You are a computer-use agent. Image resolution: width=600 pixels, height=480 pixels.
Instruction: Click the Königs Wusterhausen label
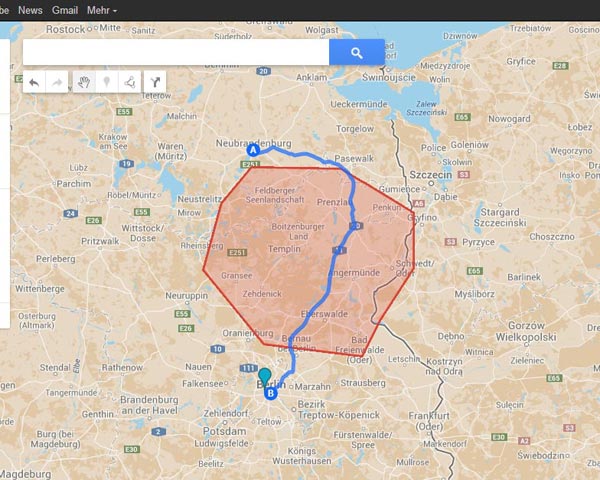[x=302, y=456]
